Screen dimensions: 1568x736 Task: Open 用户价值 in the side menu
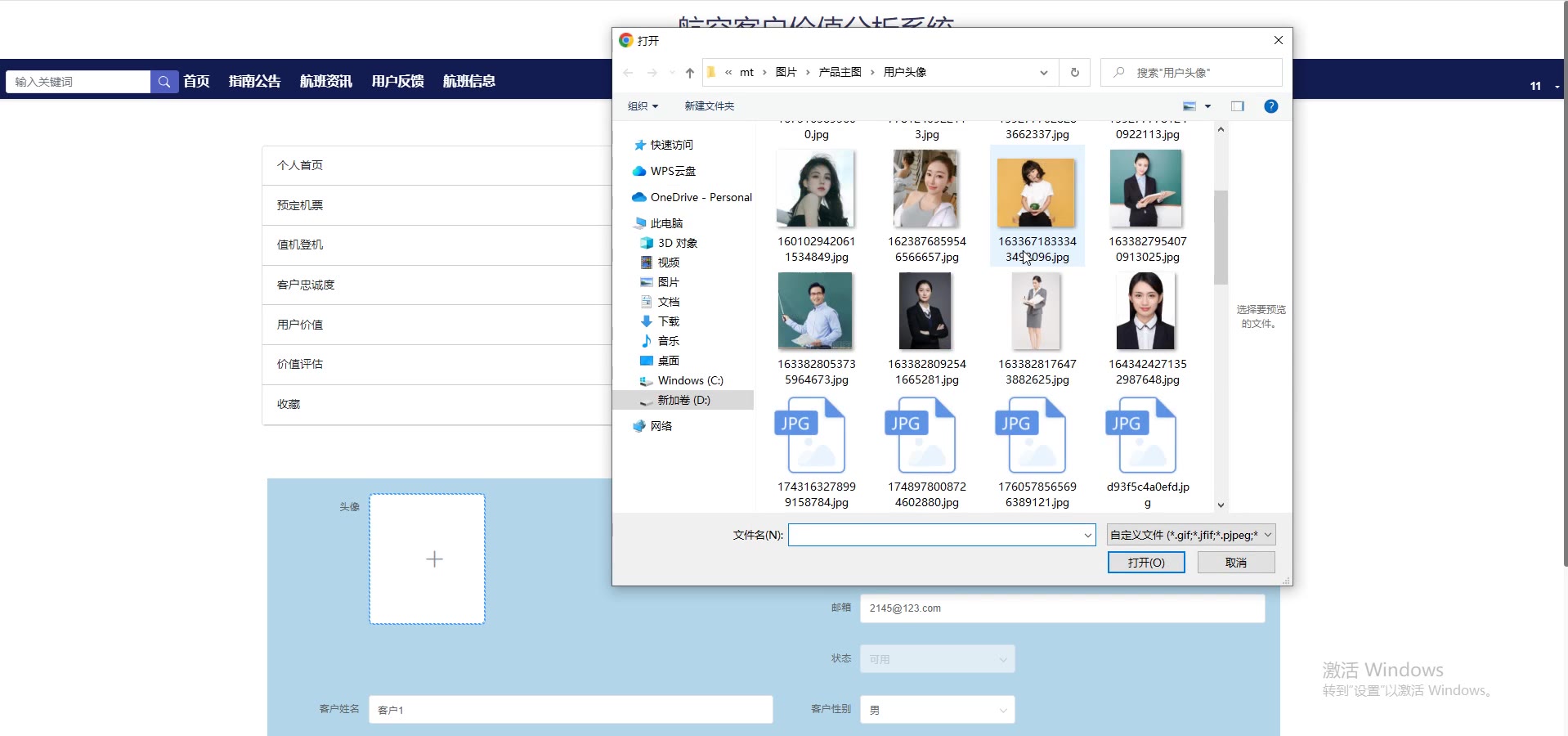pyautogui.click(x=437, y=325)
